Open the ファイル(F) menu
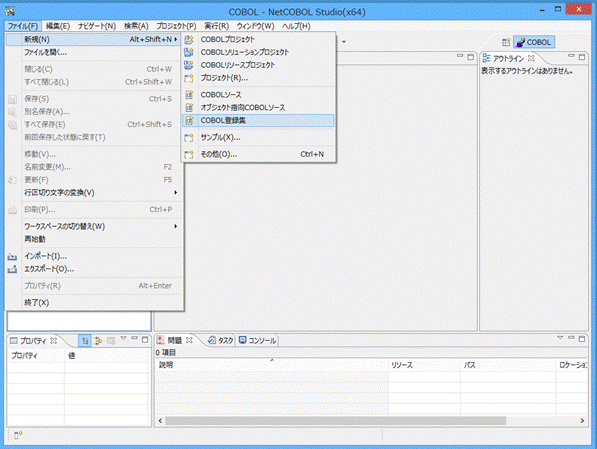 coord(23,26)
